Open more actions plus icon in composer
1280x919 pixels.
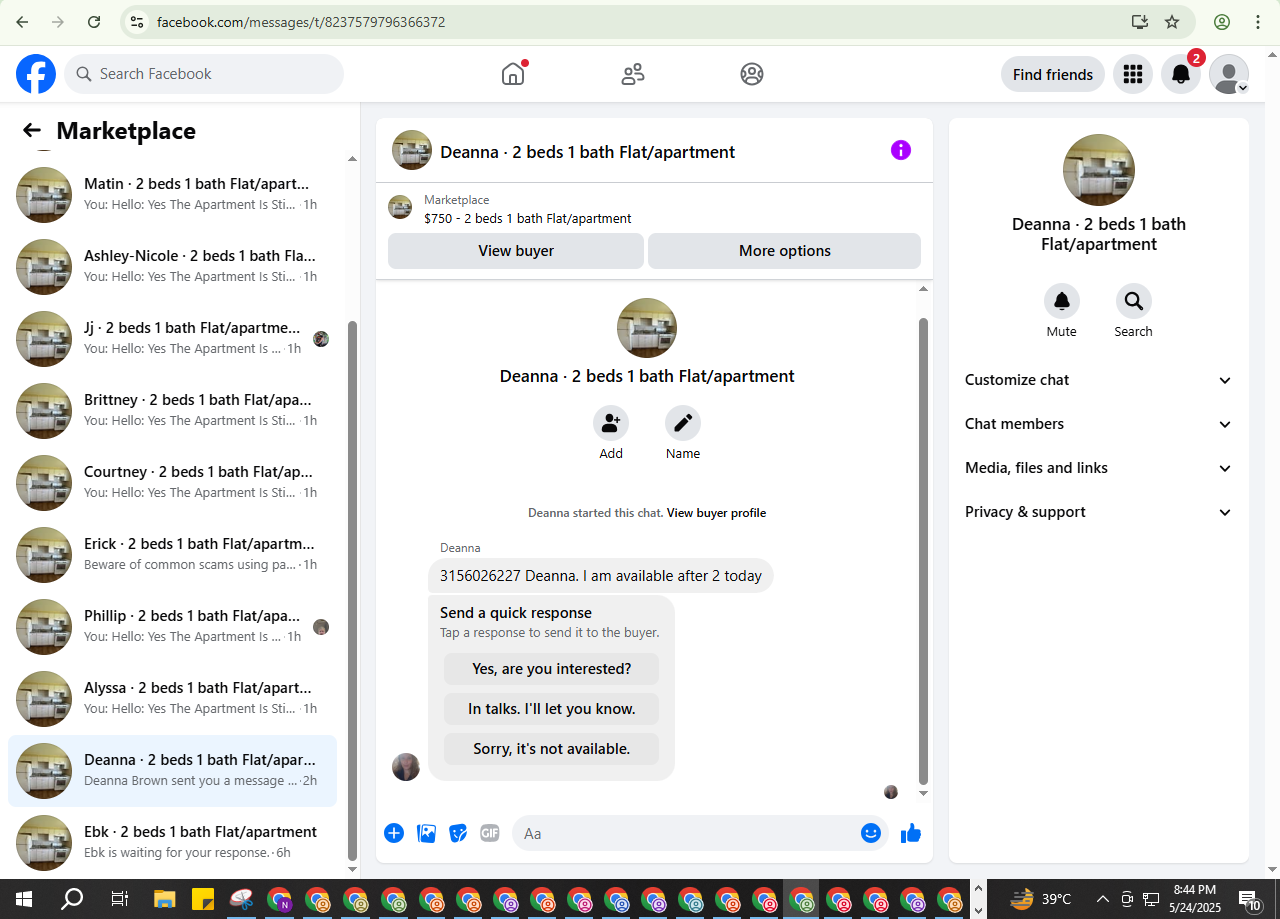tap(394, 833)
